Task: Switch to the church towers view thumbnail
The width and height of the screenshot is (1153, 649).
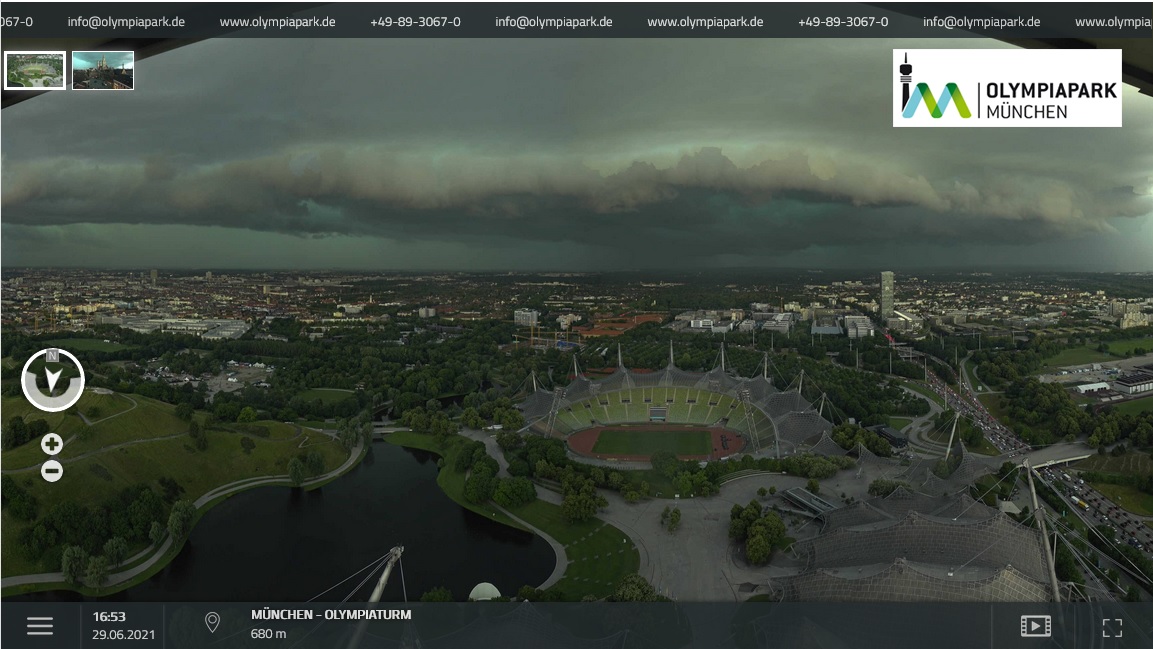Action: coord(103,71)
